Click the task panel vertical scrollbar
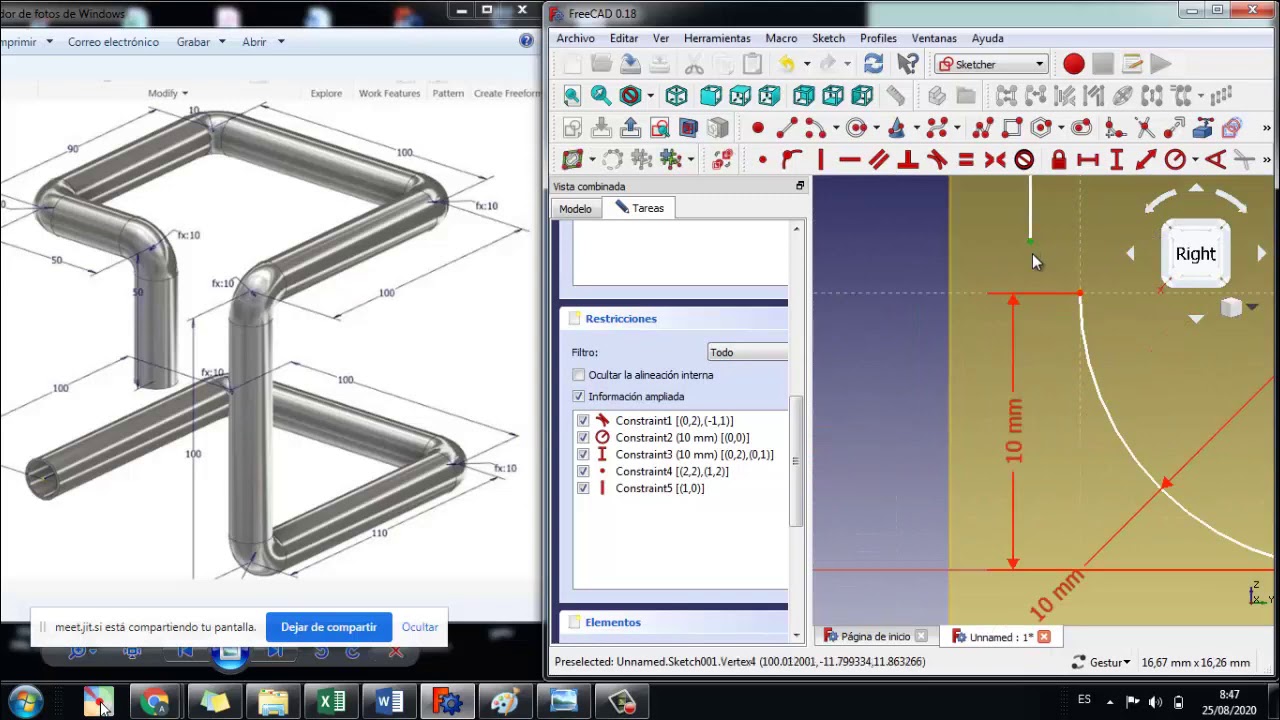This screenshot has width=1280, height=720. point(796,461)
